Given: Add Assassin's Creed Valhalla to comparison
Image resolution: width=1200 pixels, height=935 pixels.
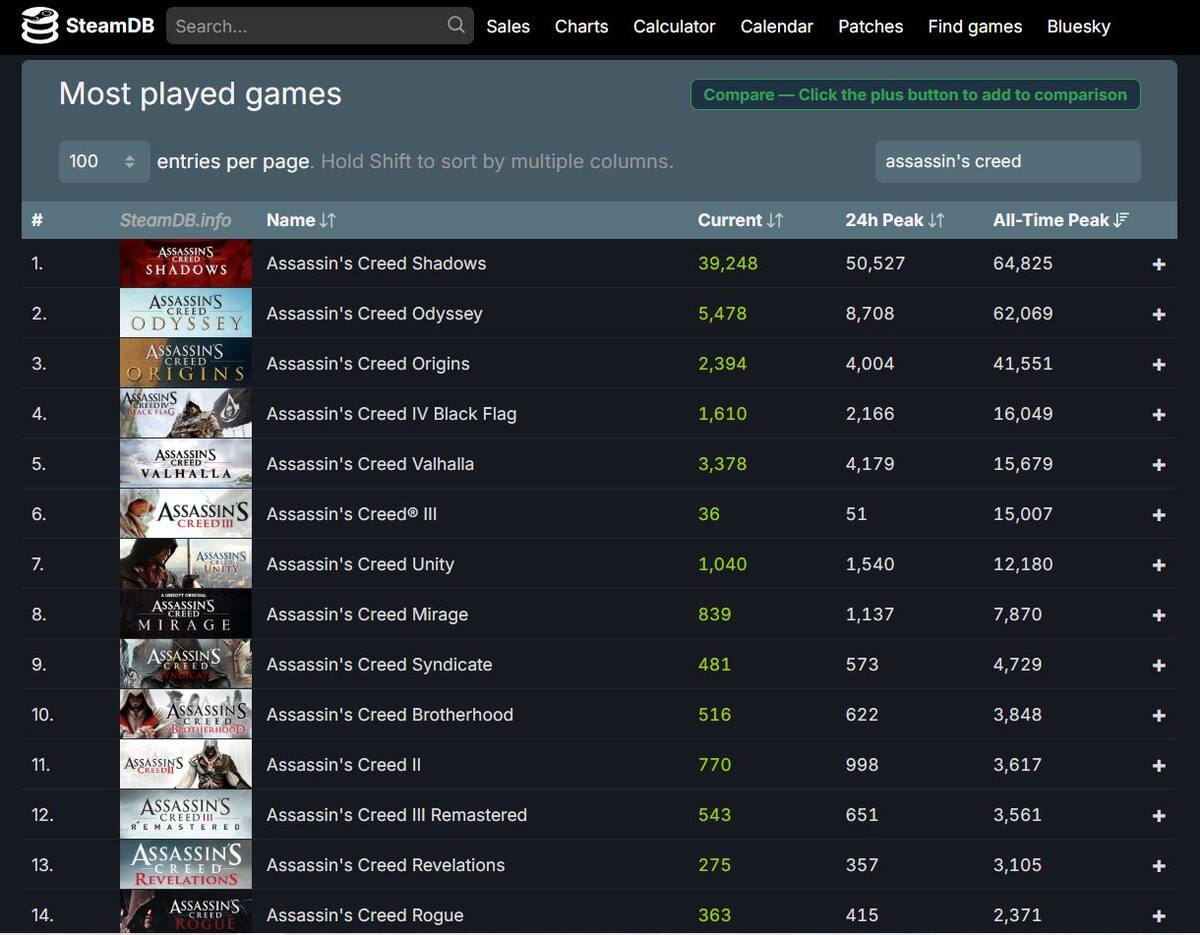Looking at the screenshot, I should point(1159,464).
